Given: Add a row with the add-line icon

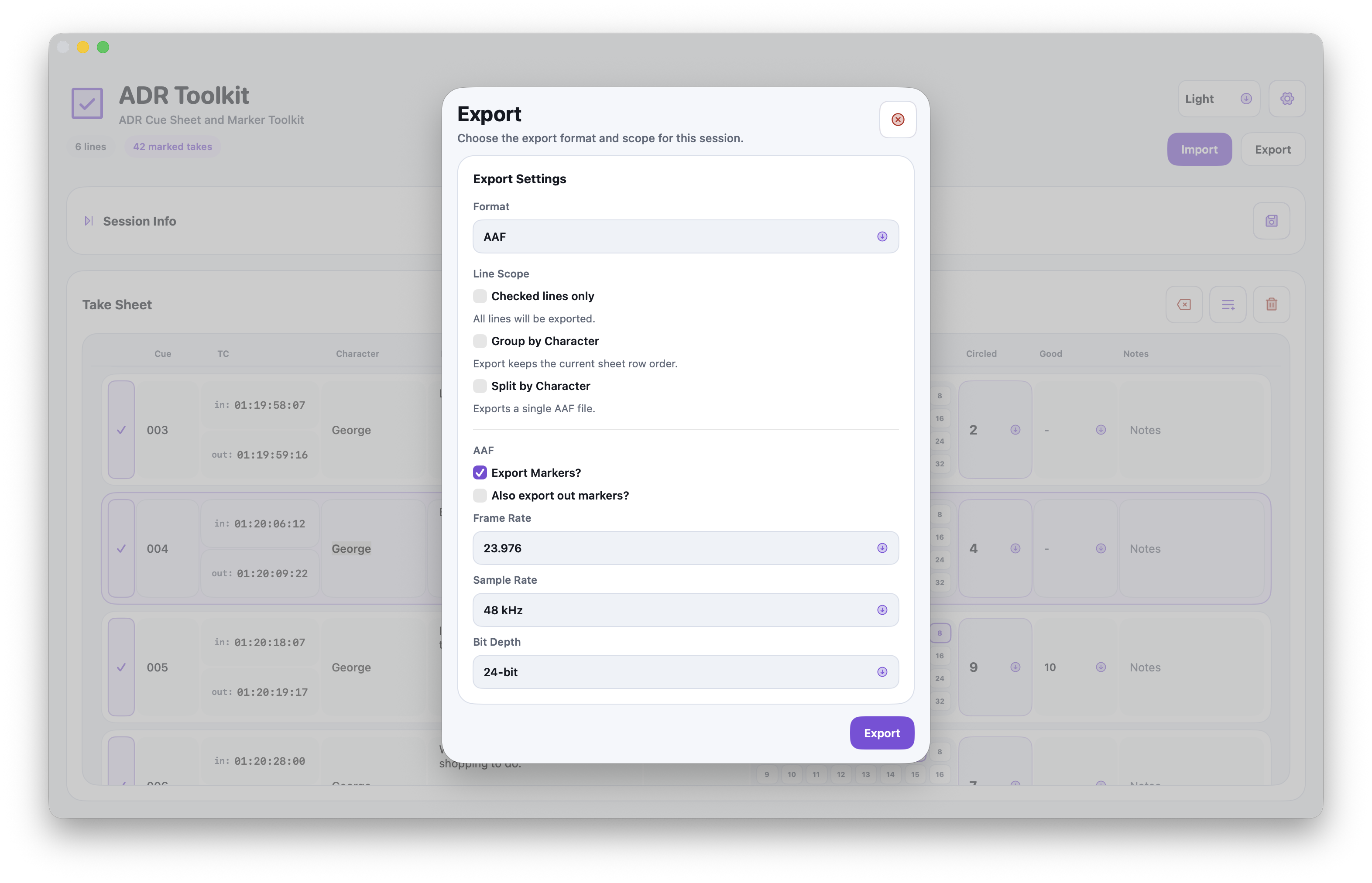Looking at the screenshot, I should [x=1228, y=305].
